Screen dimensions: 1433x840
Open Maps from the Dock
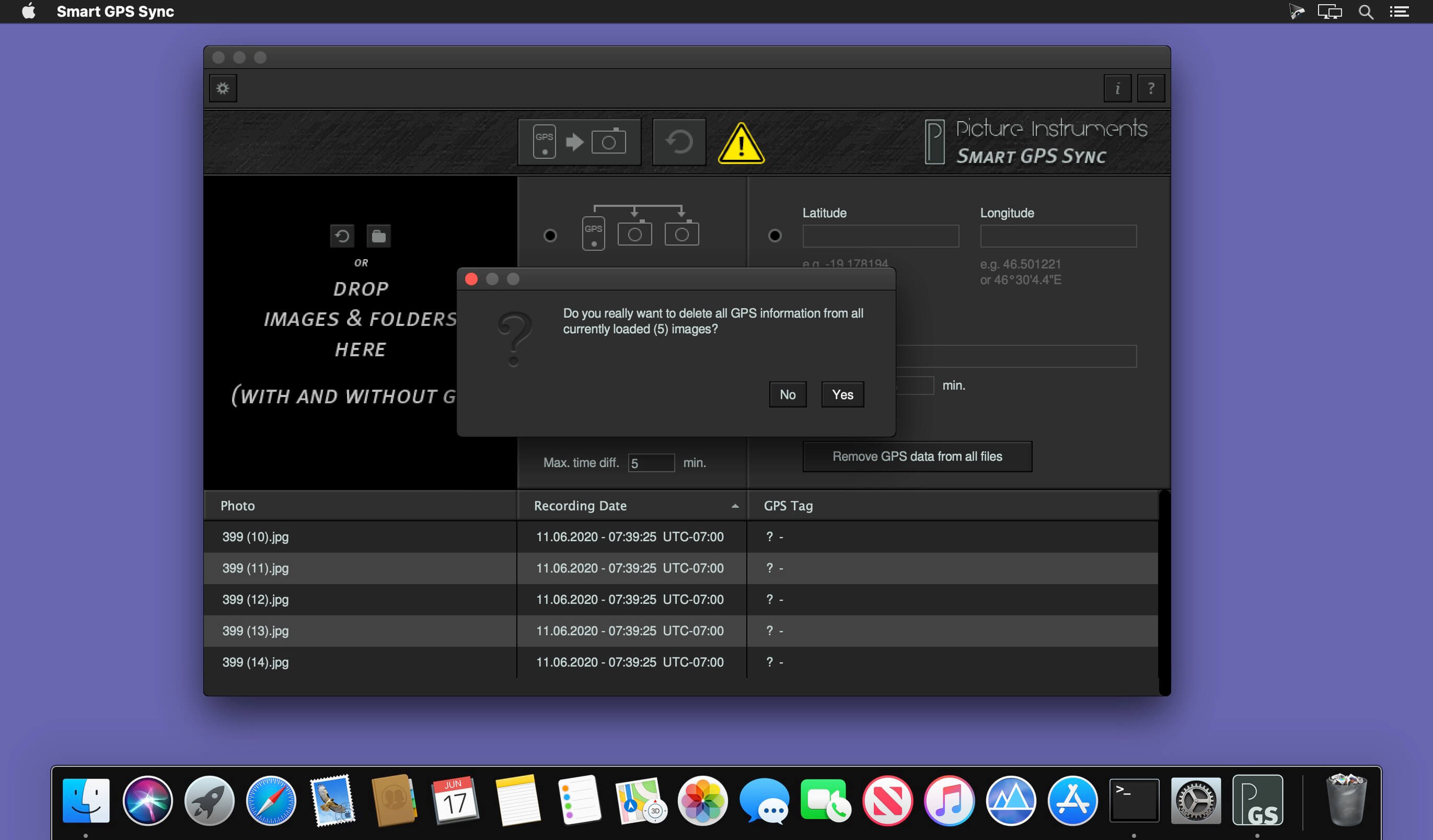(641, 800)
